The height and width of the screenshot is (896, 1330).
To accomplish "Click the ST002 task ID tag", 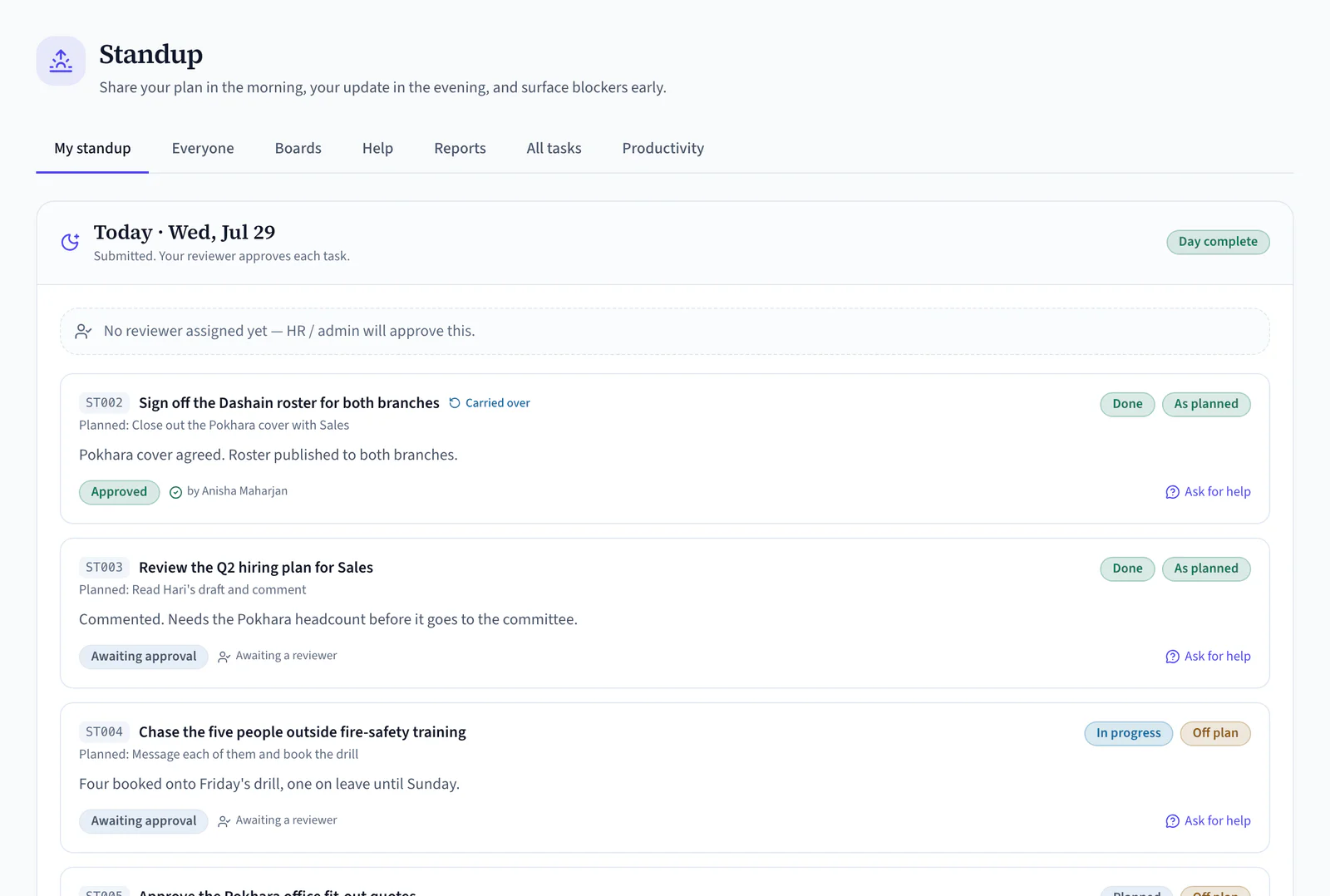I will click(104, 403).
